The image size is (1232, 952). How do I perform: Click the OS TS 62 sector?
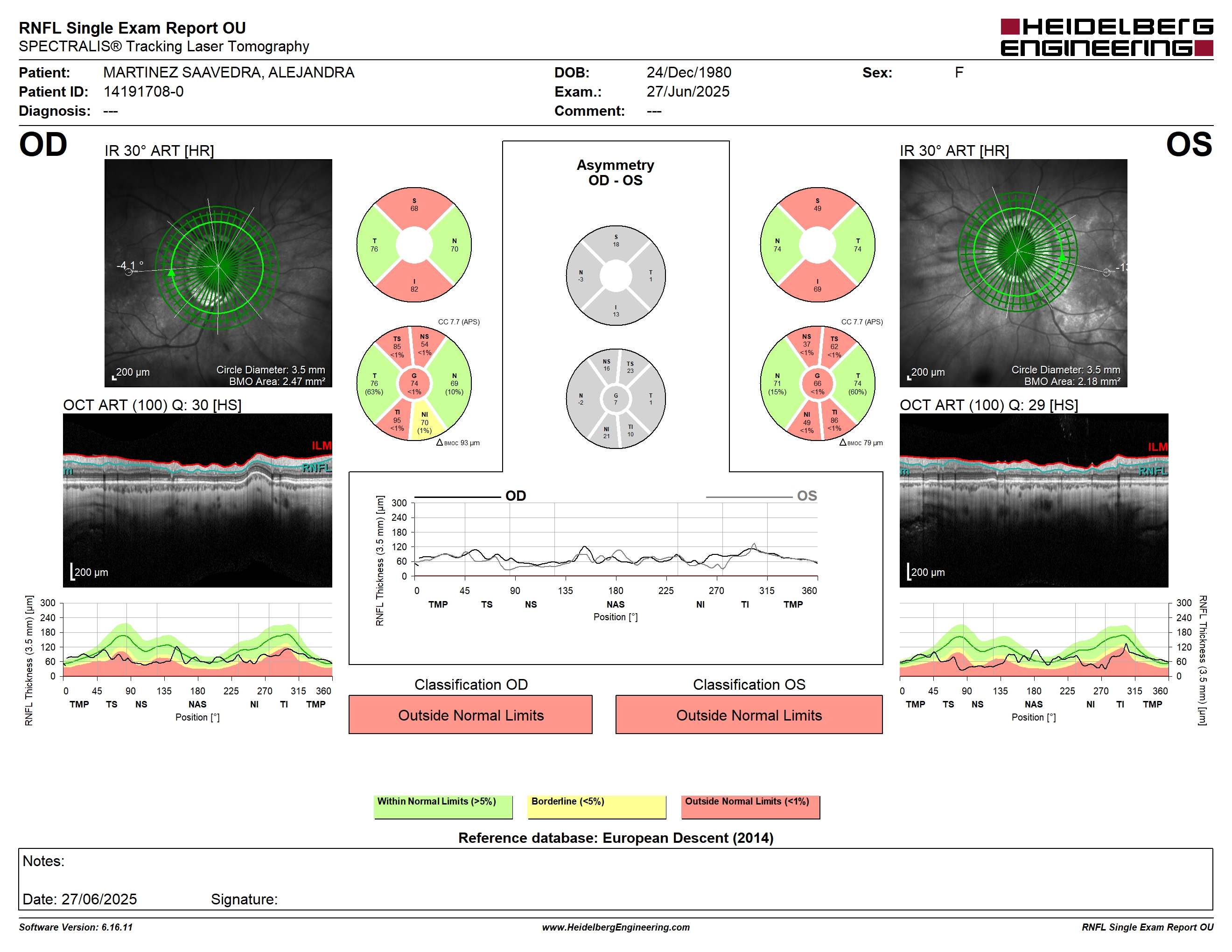(834, 347)
